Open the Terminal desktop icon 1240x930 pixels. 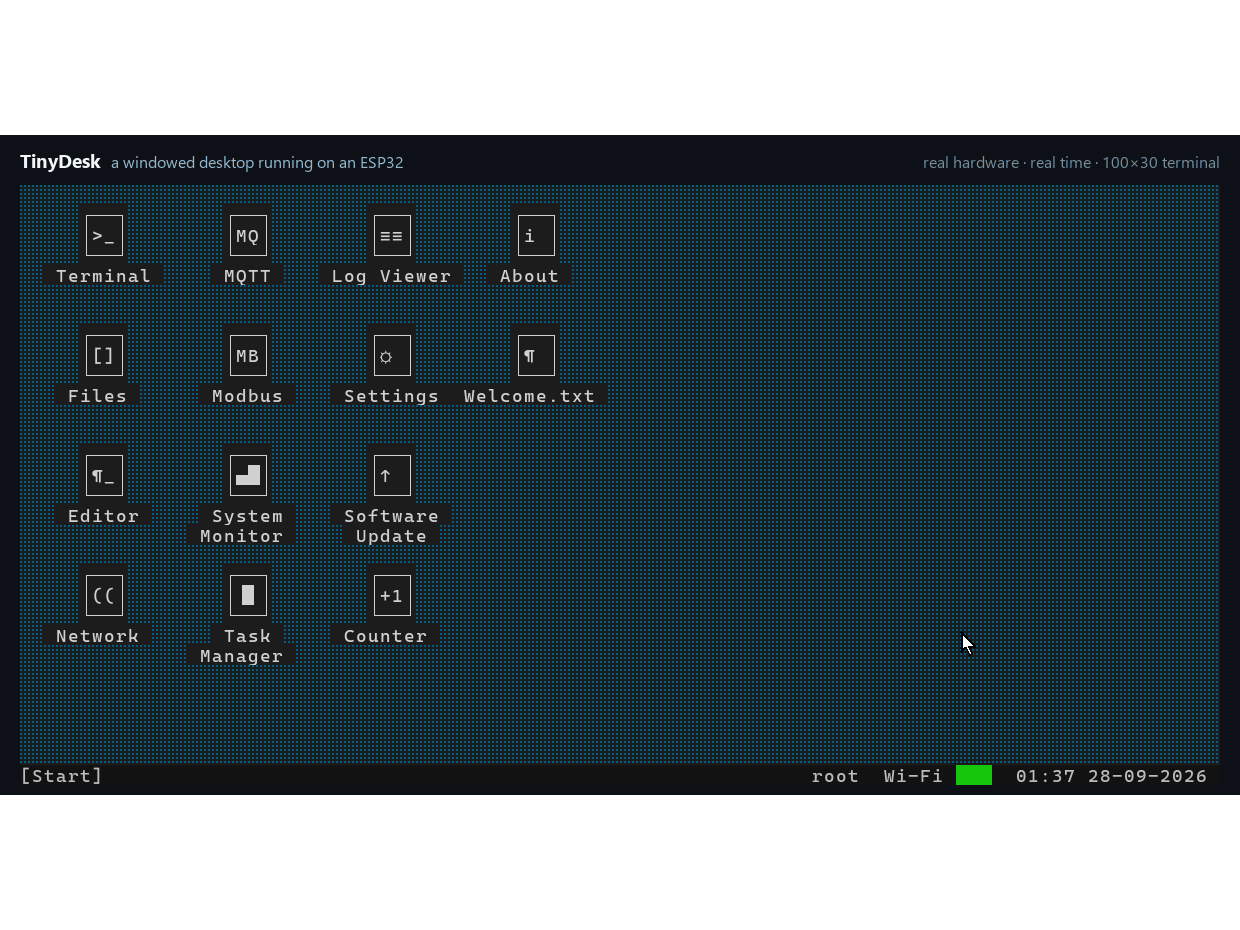tap(104, 236)
